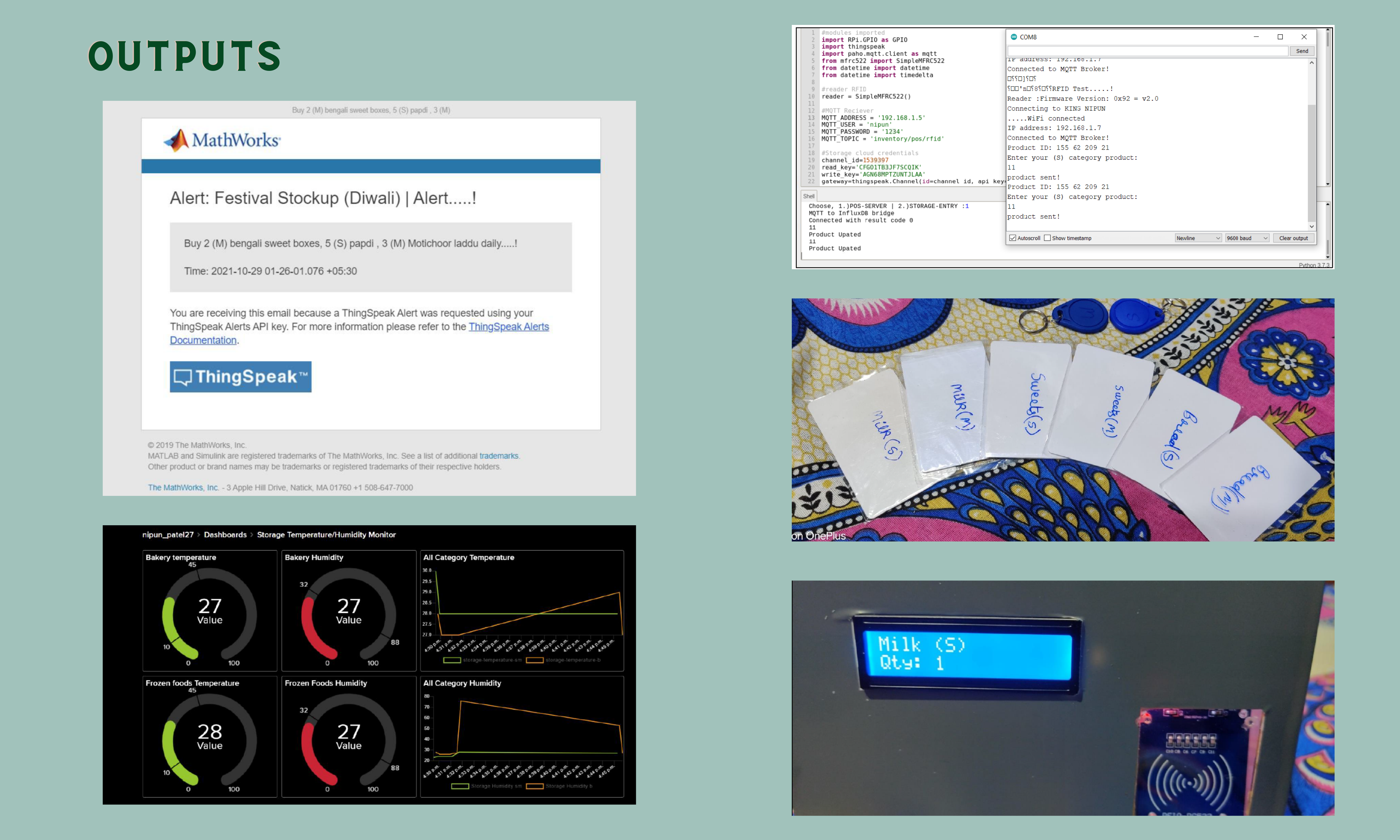Click the Arduino icon in the COM8 title bar
The width and height of the screenshot is (1400, 840).
click(1014, 37)
